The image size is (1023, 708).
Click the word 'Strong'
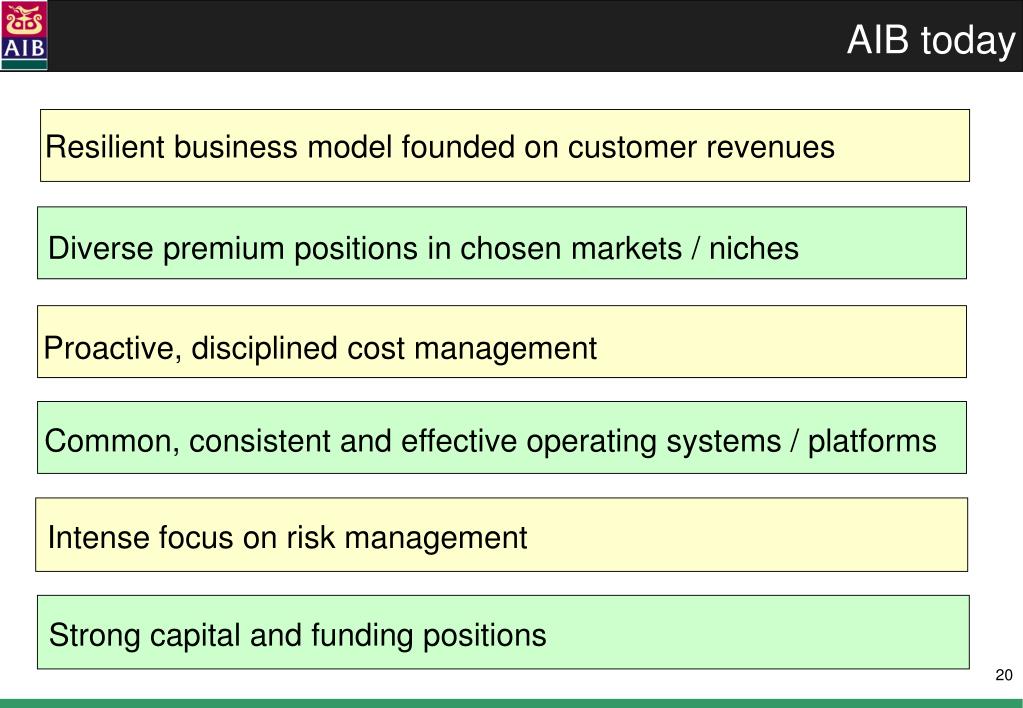point(94,636)
